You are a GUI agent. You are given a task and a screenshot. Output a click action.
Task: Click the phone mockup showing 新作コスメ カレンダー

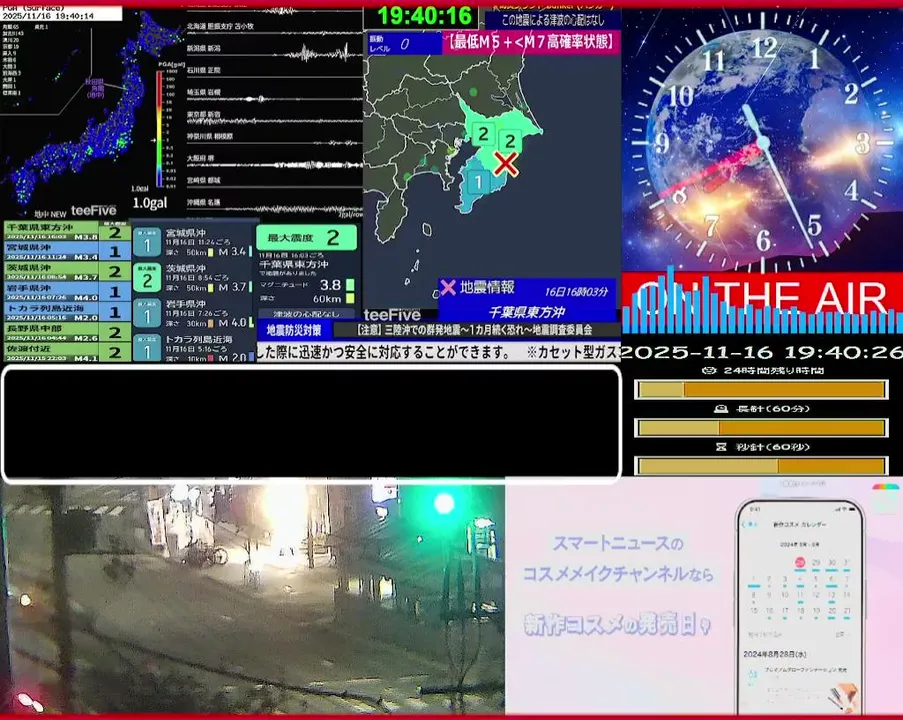800,608
